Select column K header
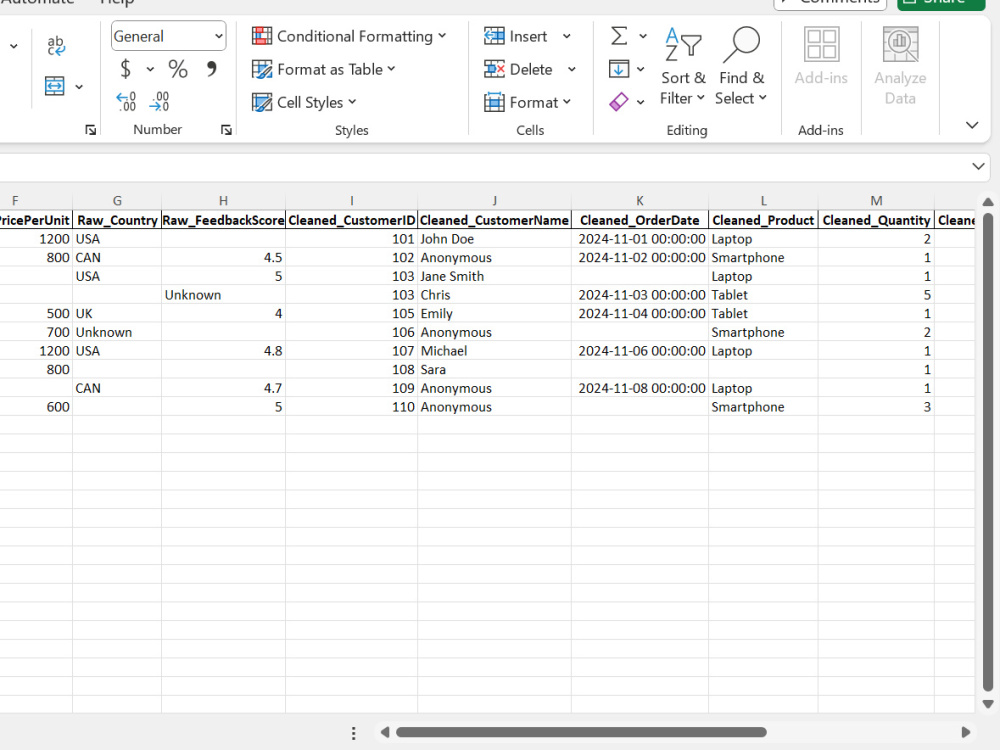This screenshot has width=1000, height=750. click(640, 201)
